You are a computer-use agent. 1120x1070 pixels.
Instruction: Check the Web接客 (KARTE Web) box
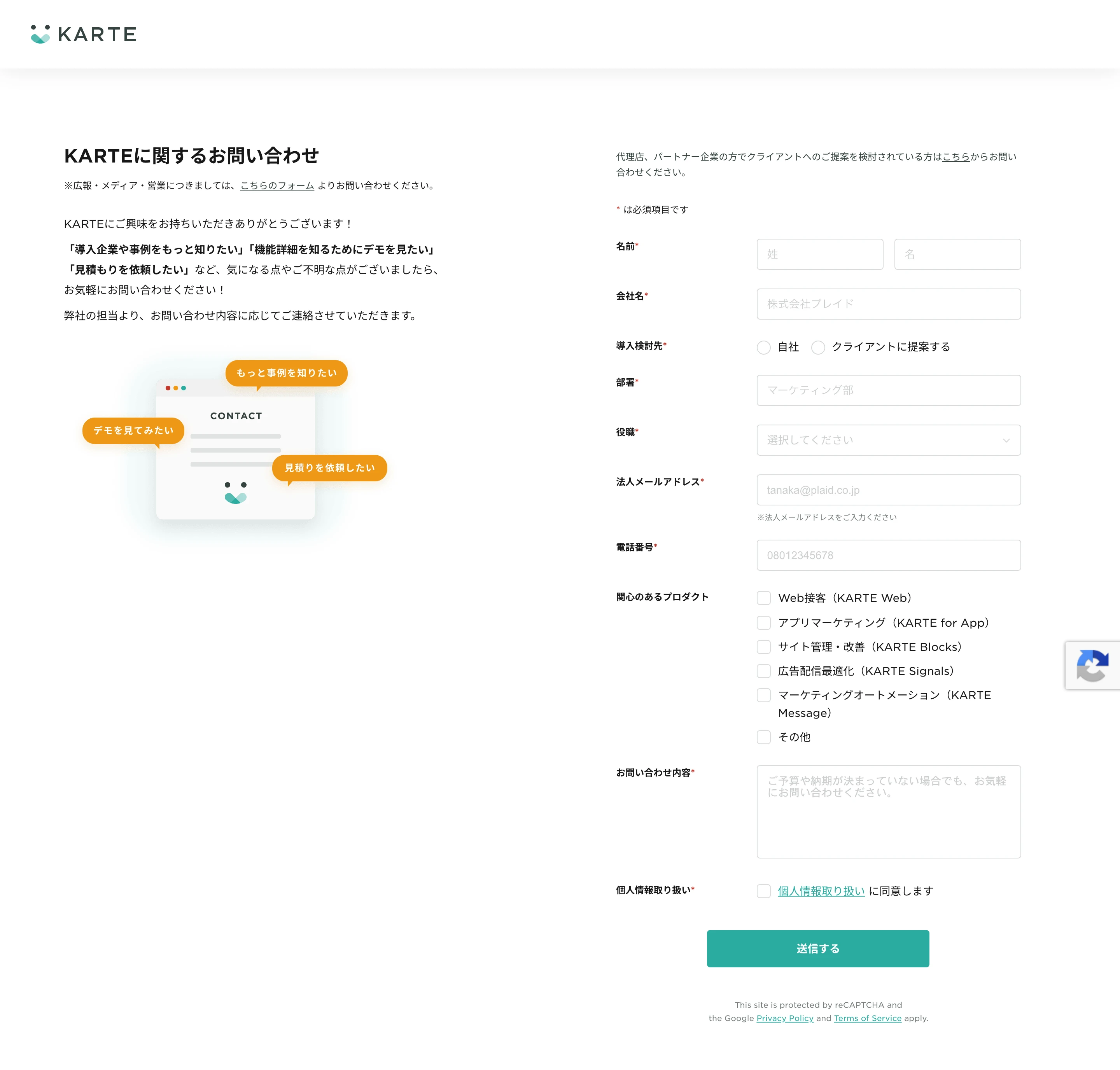[763, 598]
